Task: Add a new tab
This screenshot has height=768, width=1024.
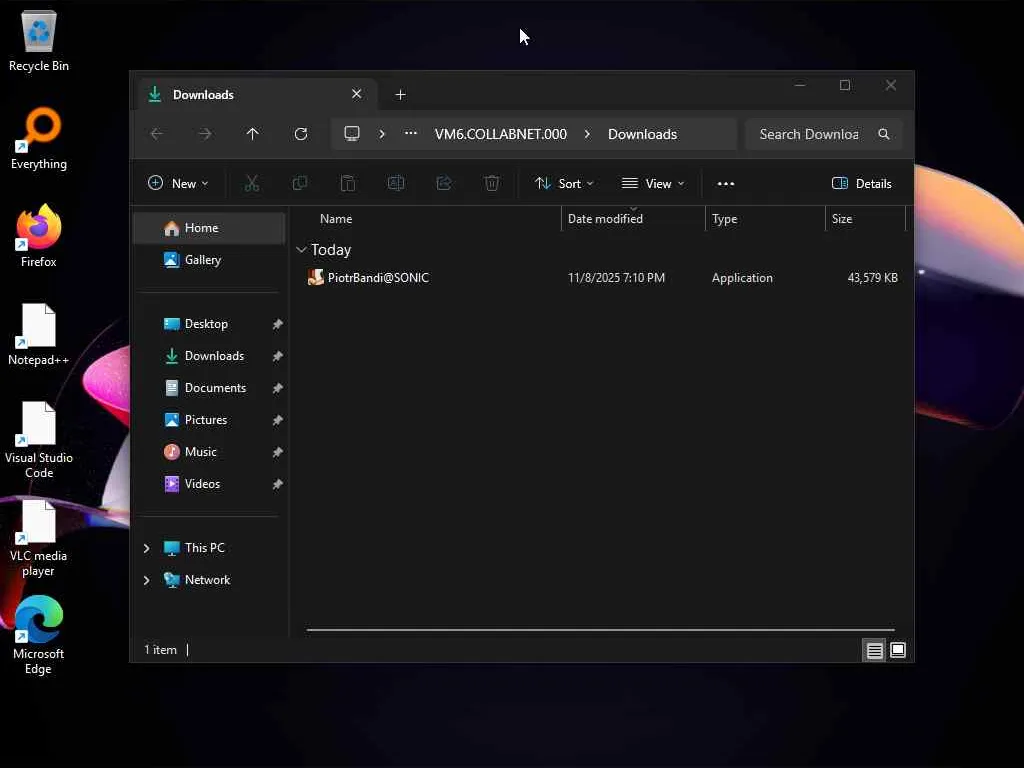Action: (x=400, y=95)
